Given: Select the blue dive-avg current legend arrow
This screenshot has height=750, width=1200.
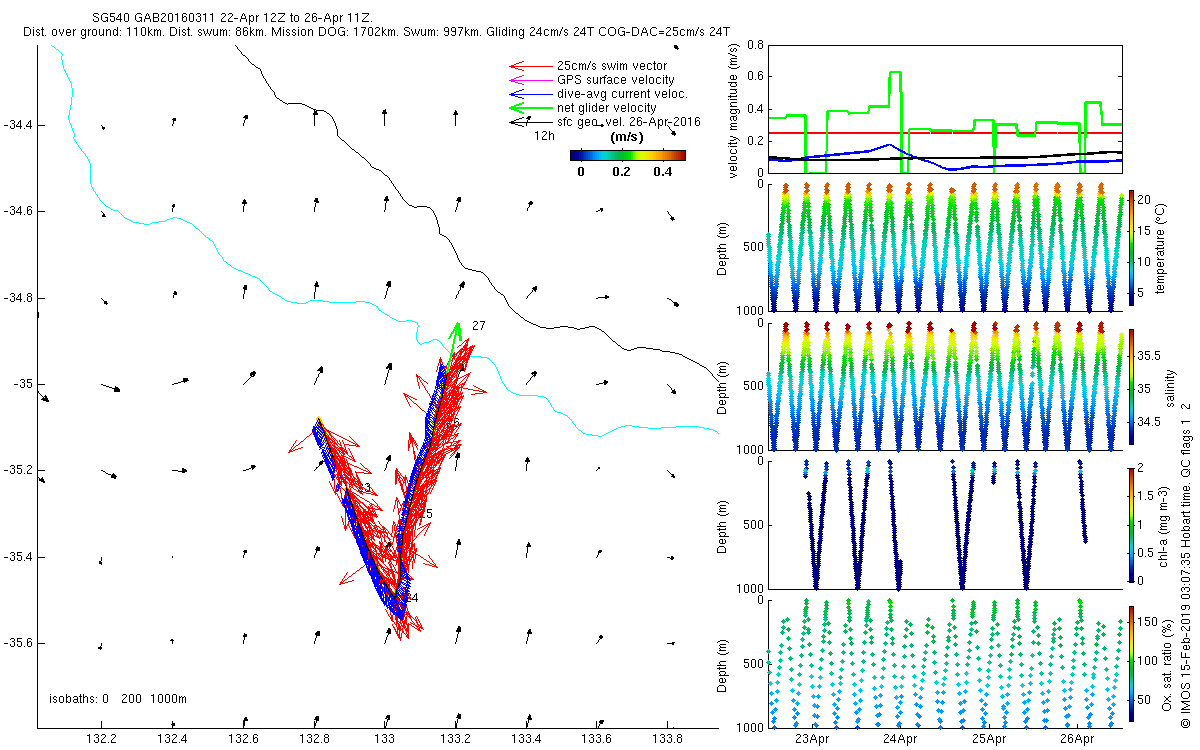Looking at the screenshot, I should (x=529, y=94).
